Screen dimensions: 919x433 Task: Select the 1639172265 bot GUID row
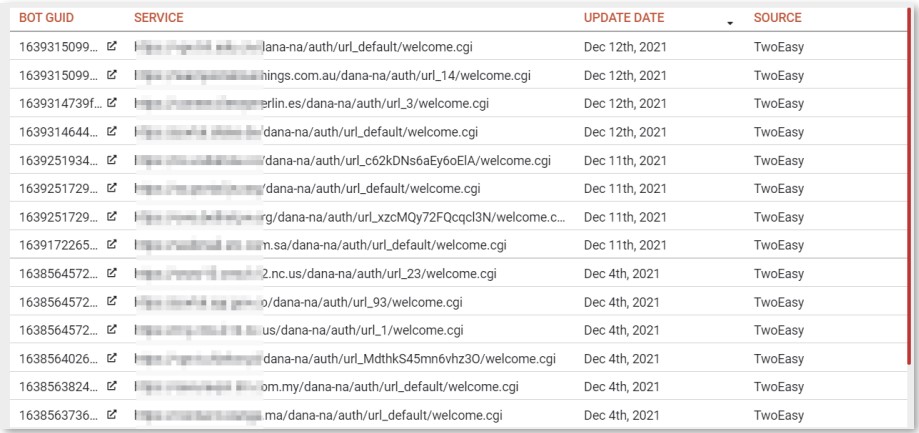(458, 245)
